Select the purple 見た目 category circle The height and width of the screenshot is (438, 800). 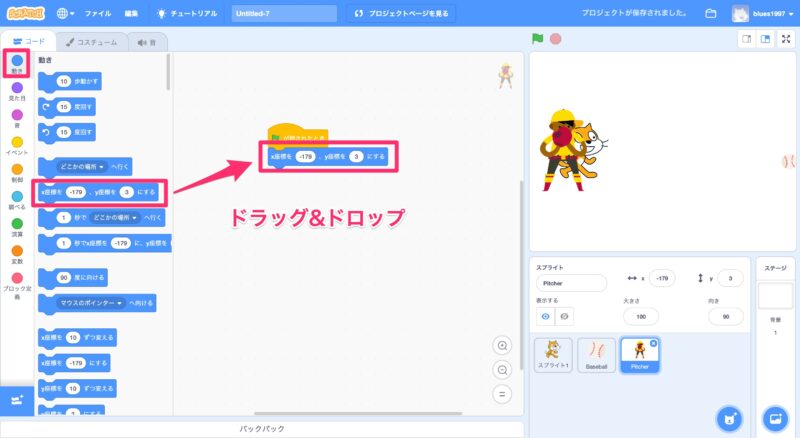(x=16, y=88)
